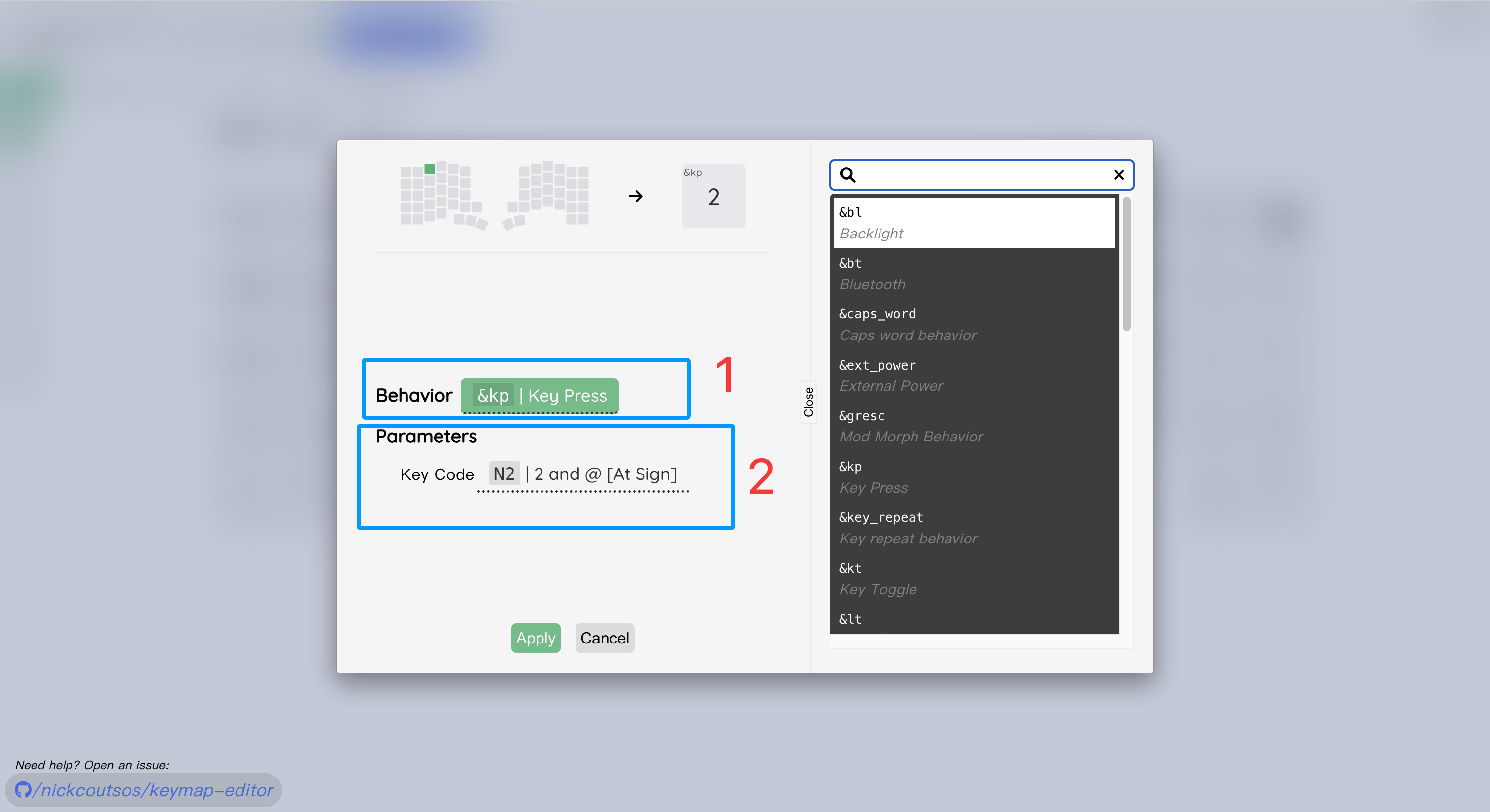Choose the &kt Key Toggle behavior

pos(974,579)
